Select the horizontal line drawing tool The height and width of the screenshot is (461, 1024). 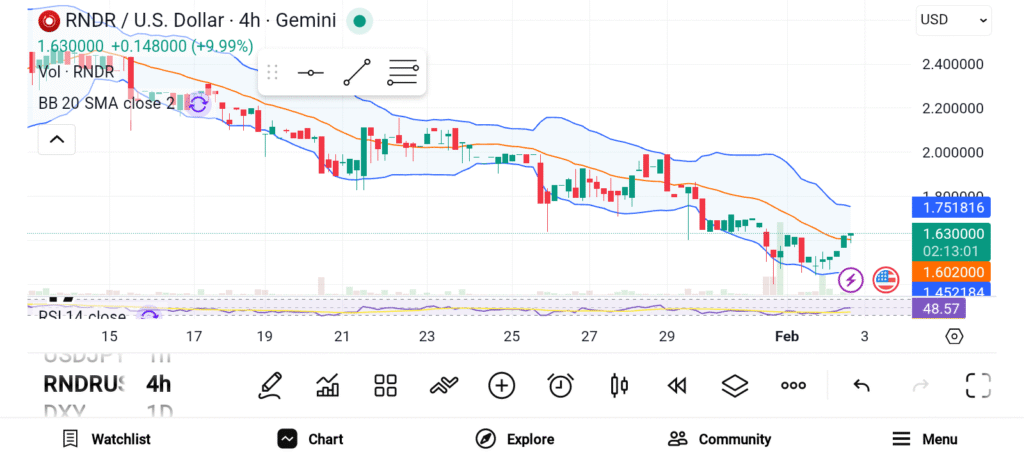311,73
